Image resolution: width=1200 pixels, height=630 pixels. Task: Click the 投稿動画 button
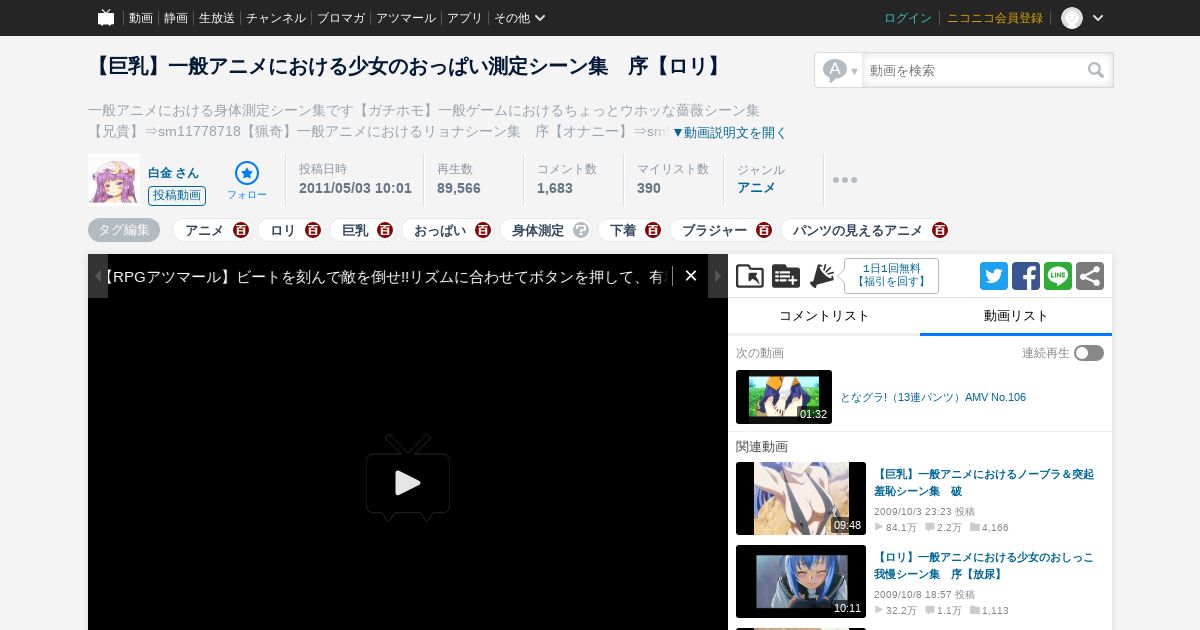point(177,196)
